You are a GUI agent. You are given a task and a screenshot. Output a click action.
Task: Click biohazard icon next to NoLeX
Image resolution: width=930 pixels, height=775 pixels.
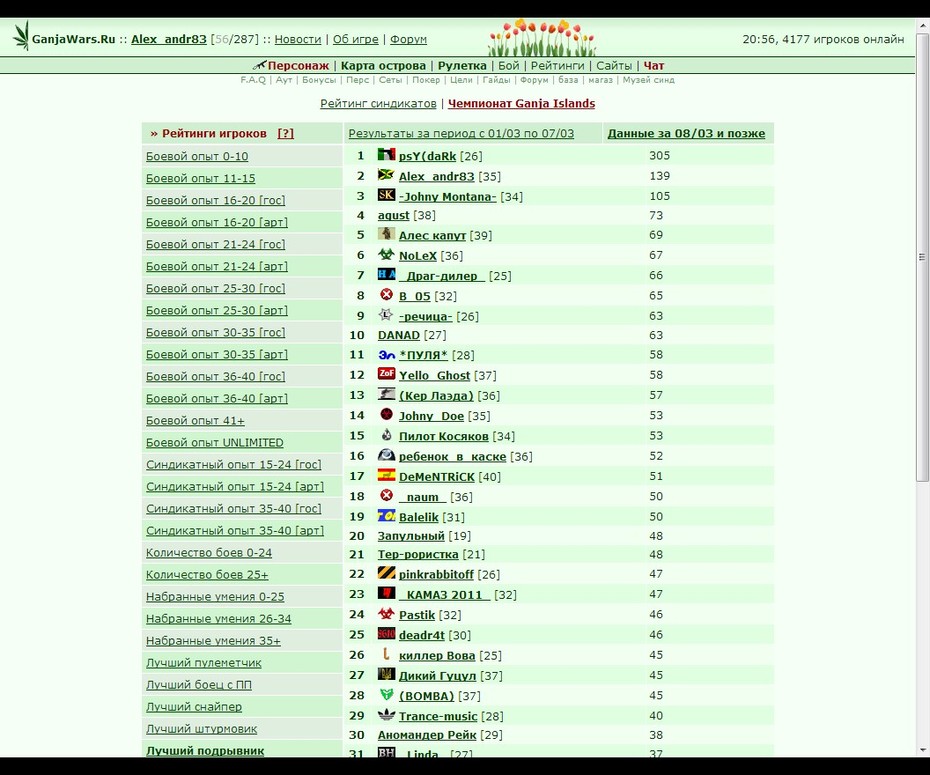(386, 254)
